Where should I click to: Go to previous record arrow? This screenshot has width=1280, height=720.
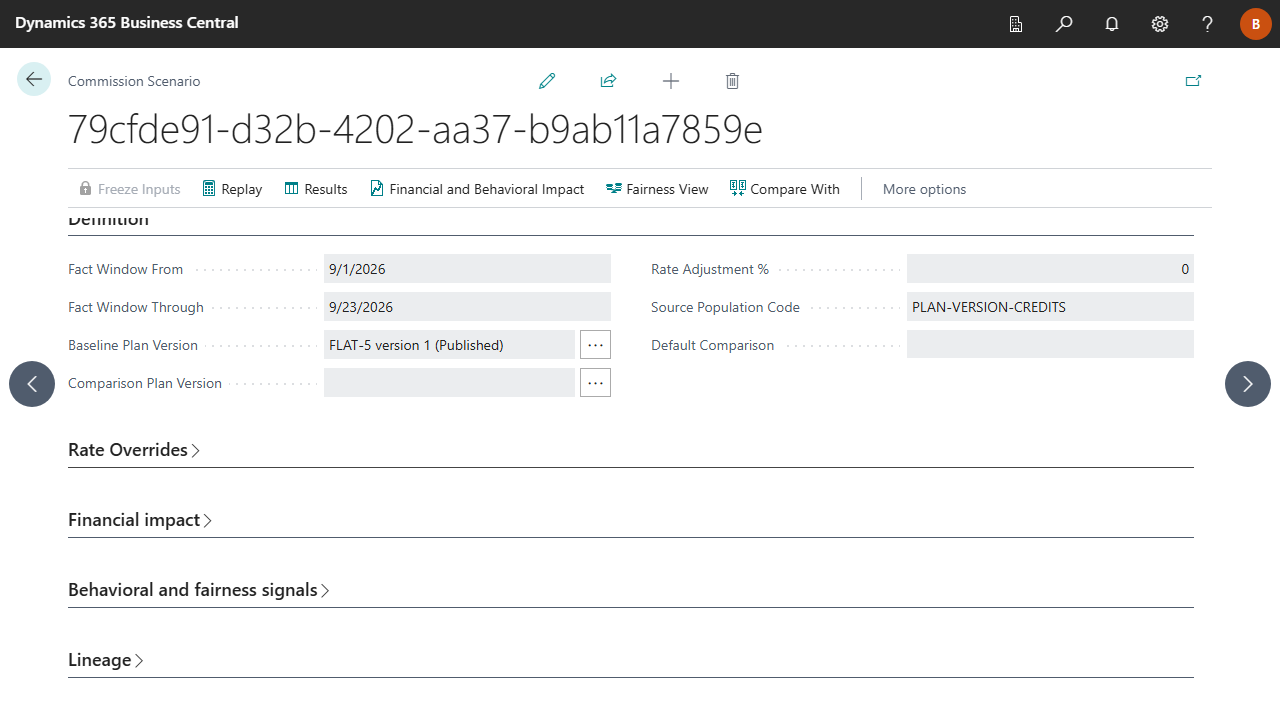32,384
